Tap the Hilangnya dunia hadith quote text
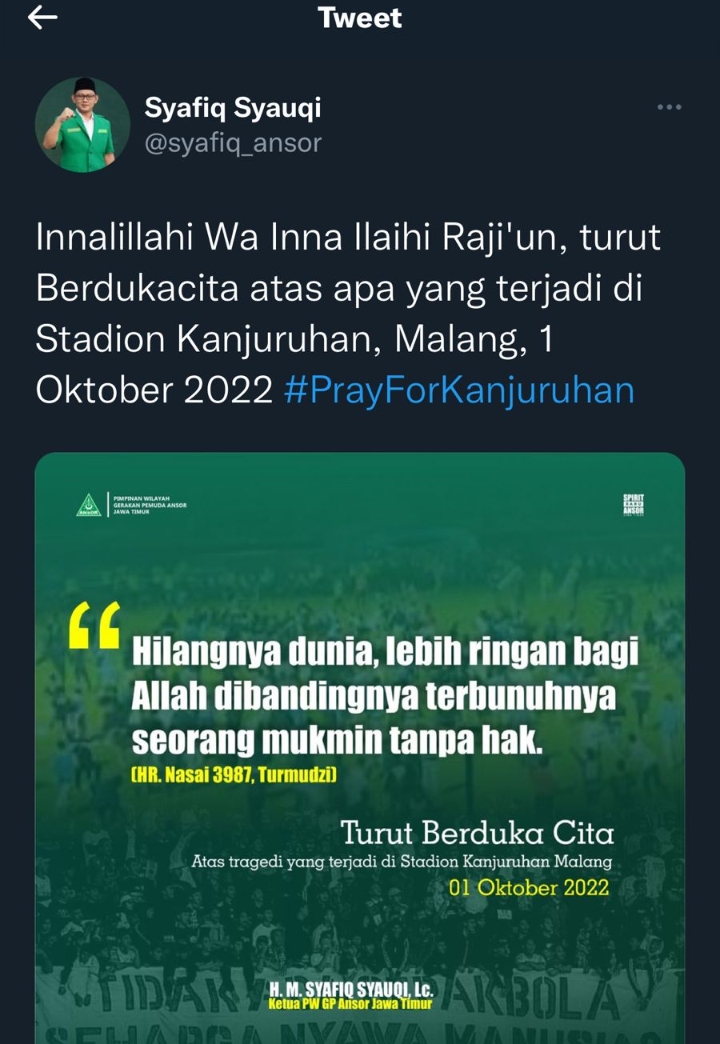This screenshot has width=720, height=1044. (385, 696)
